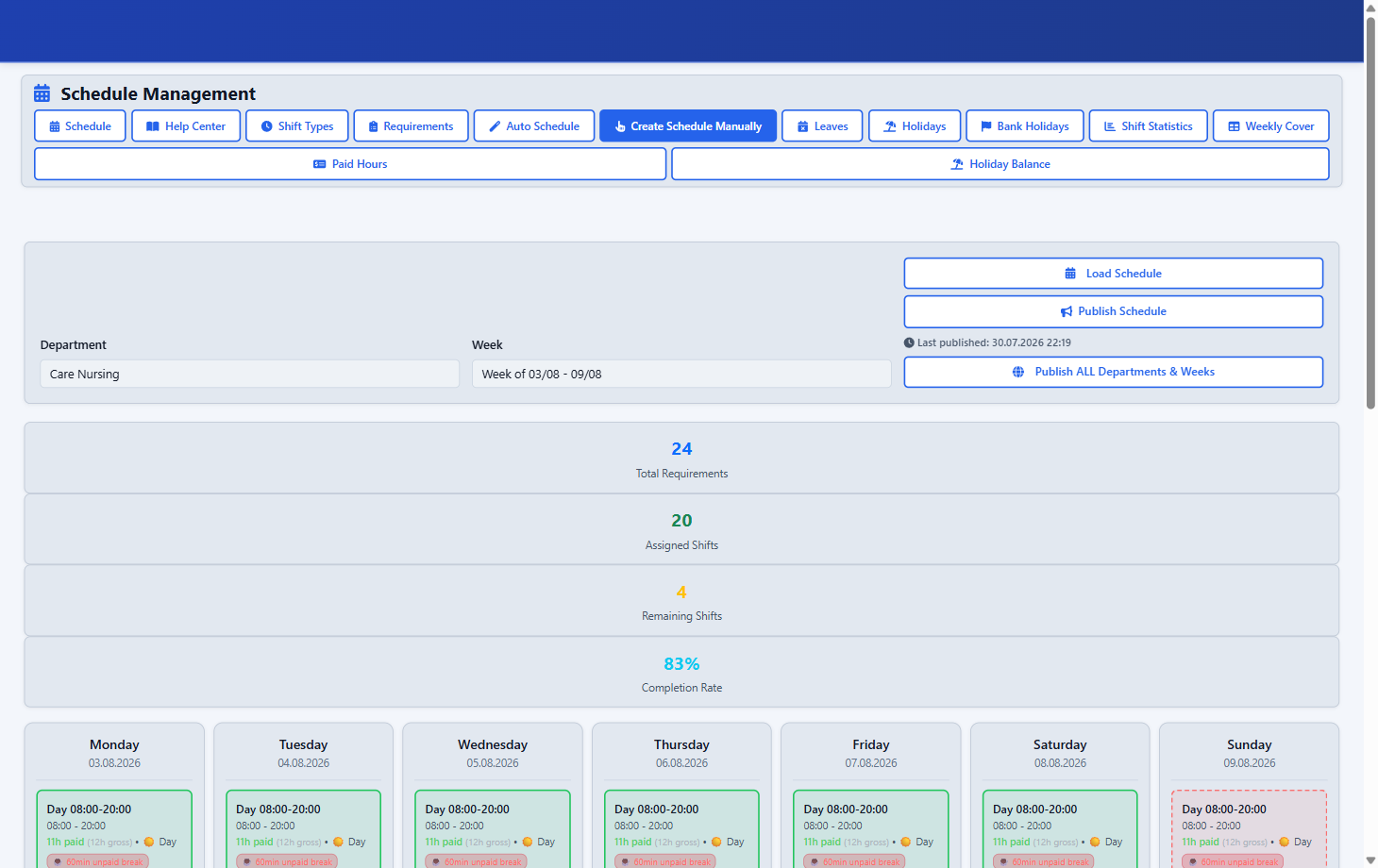1378x868 pixels.
Task: Open the Department dropdown Care Nursing
Action: 249,374
